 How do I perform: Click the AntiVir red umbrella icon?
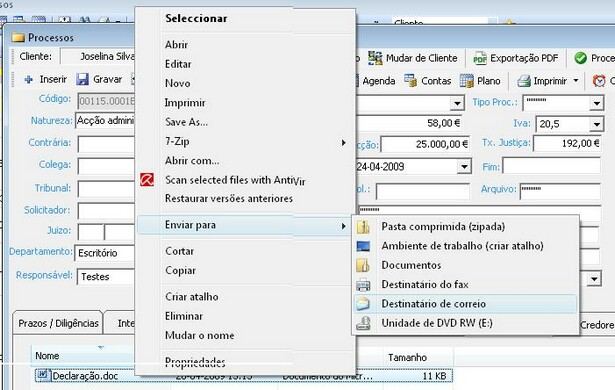pos(147,180)
